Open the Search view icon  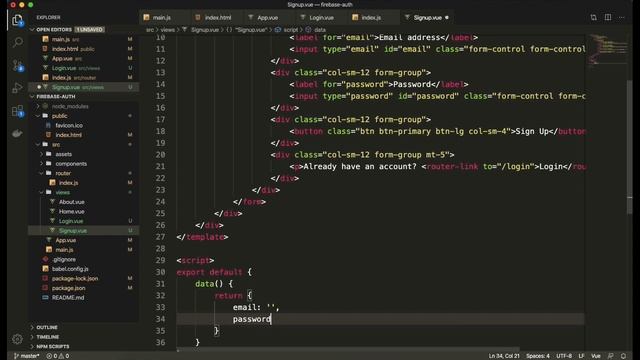[x=17, y=42]
